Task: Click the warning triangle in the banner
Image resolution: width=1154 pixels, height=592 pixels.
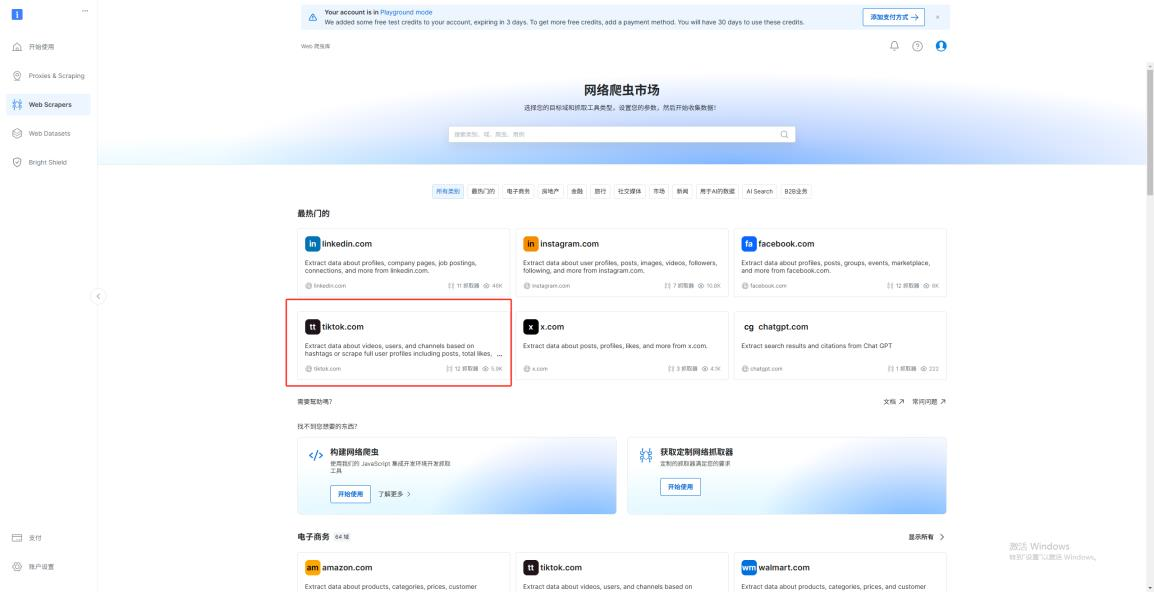Action: [x=313, y=17]
